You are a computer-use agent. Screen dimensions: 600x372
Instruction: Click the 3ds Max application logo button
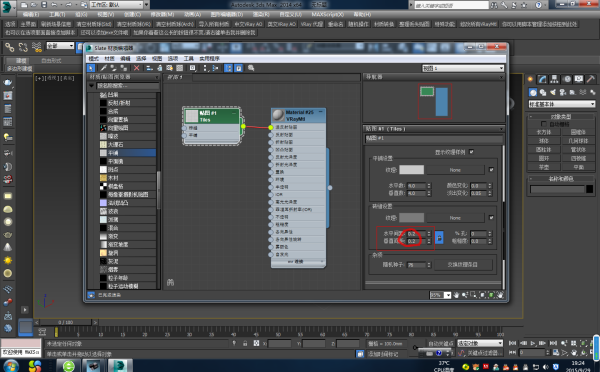coord(8,7)
